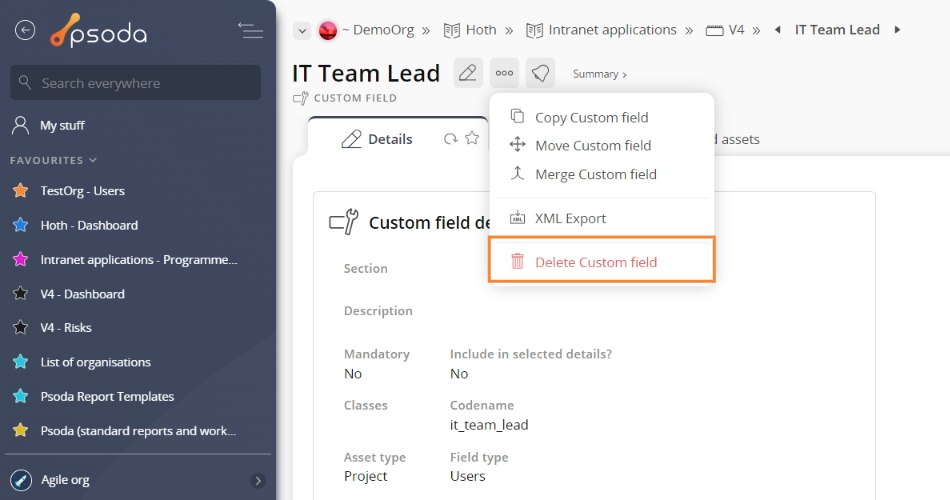
Task: Collapse sidebar using the menu lines icon
Action: point(250,30)
